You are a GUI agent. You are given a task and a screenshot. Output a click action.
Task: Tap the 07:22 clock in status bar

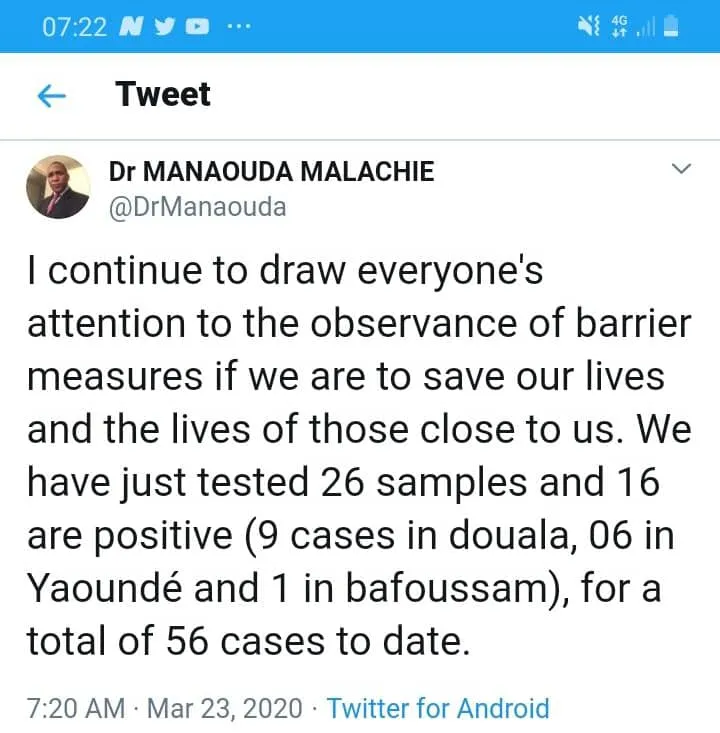tap(74, 27)
